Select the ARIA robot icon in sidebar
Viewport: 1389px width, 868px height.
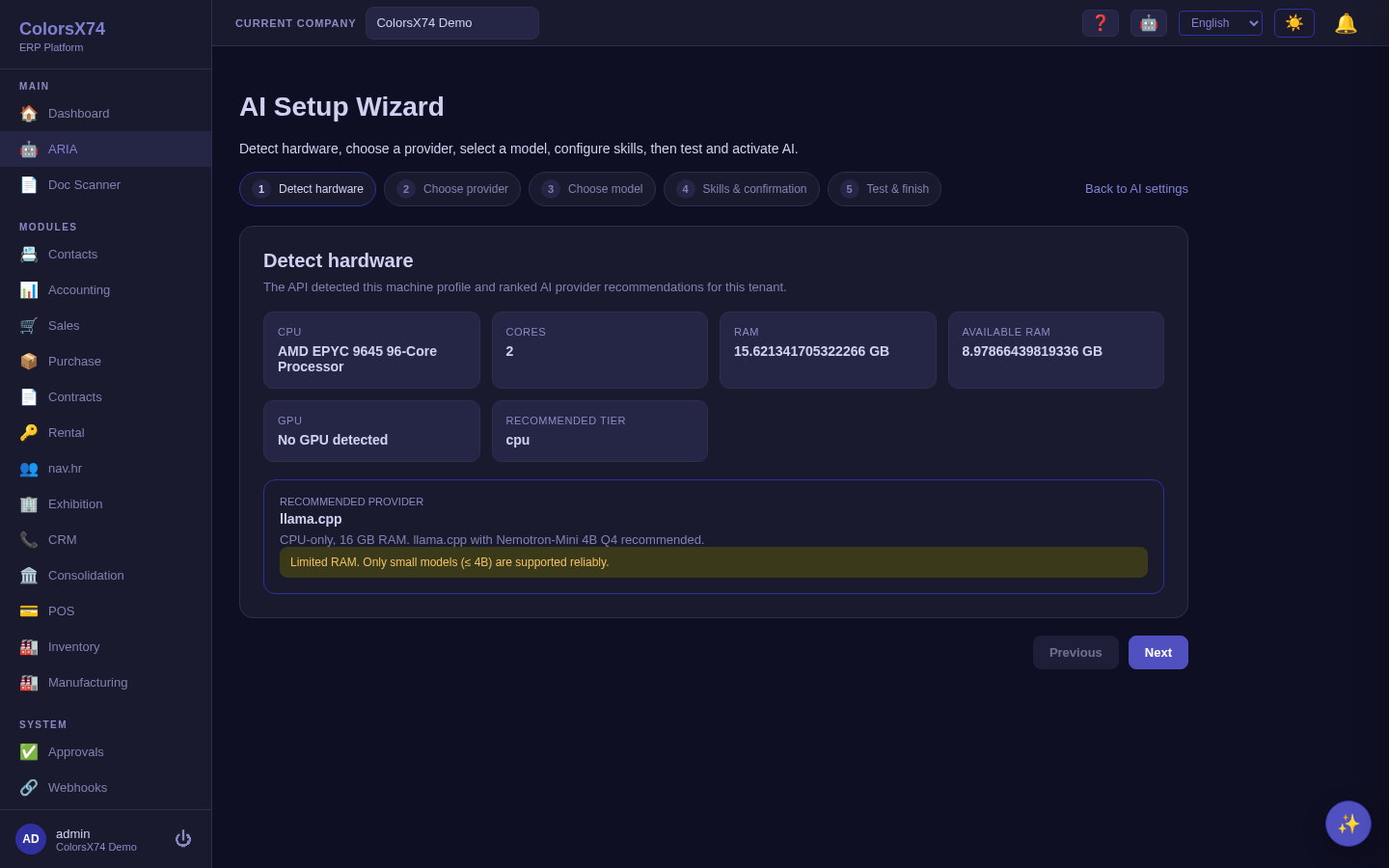[29, 149]
